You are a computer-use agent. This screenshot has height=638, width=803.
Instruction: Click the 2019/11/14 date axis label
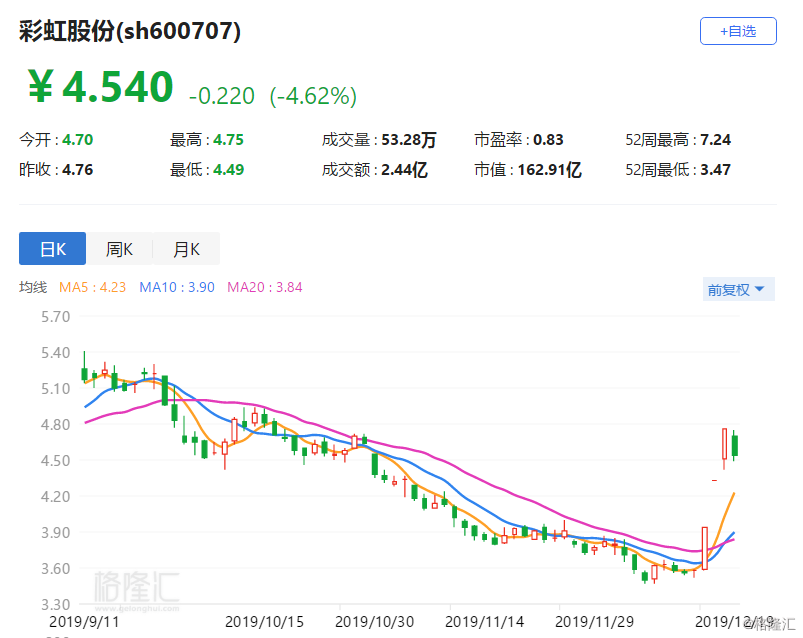click(484, 622)
